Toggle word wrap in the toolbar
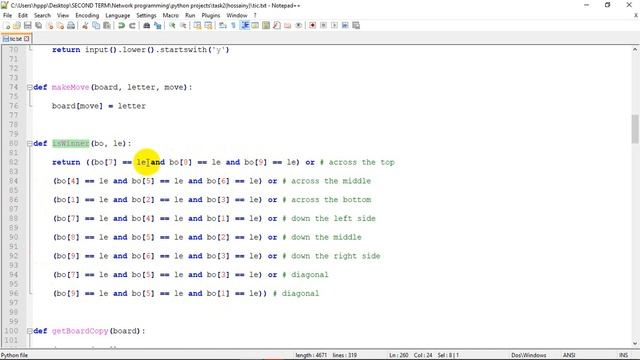Viewport: 640px width, 360px height. [222, 25]
